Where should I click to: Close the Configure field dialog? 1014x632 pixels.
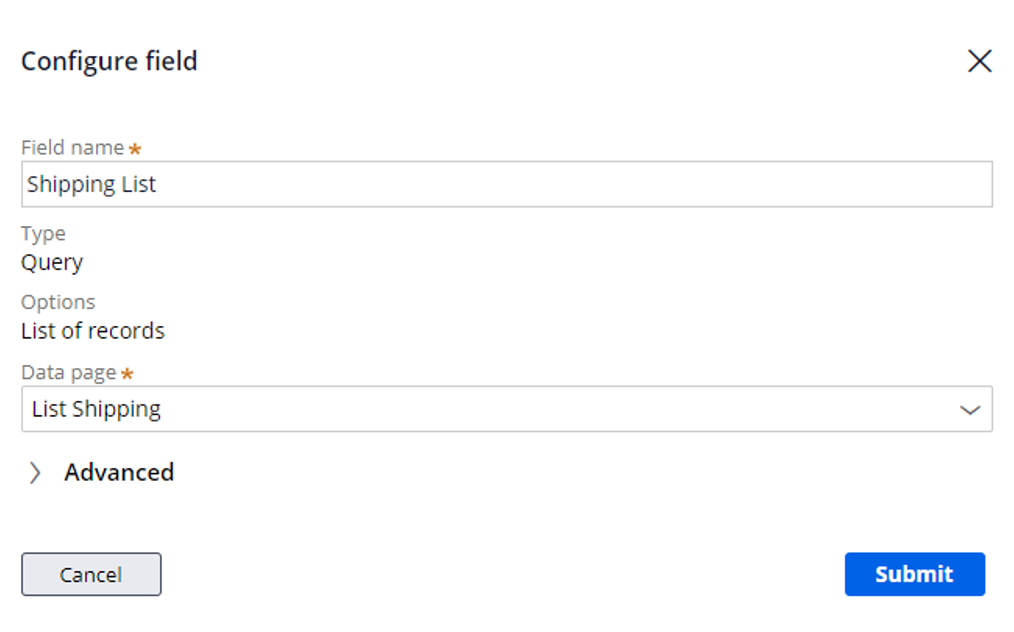(x=979, y=61)
